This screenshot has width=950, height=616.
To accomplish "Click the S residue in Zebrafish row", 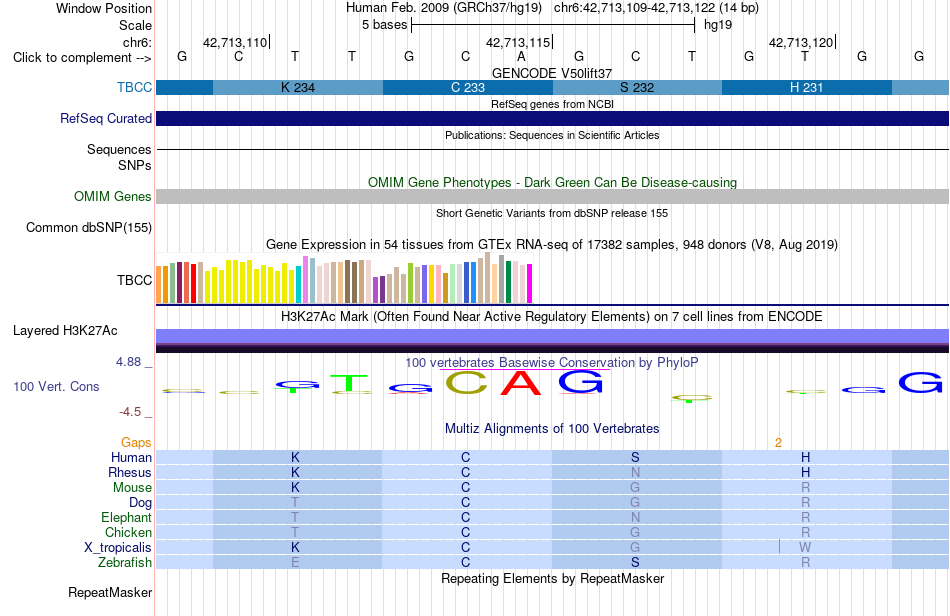I will [635, 562].
